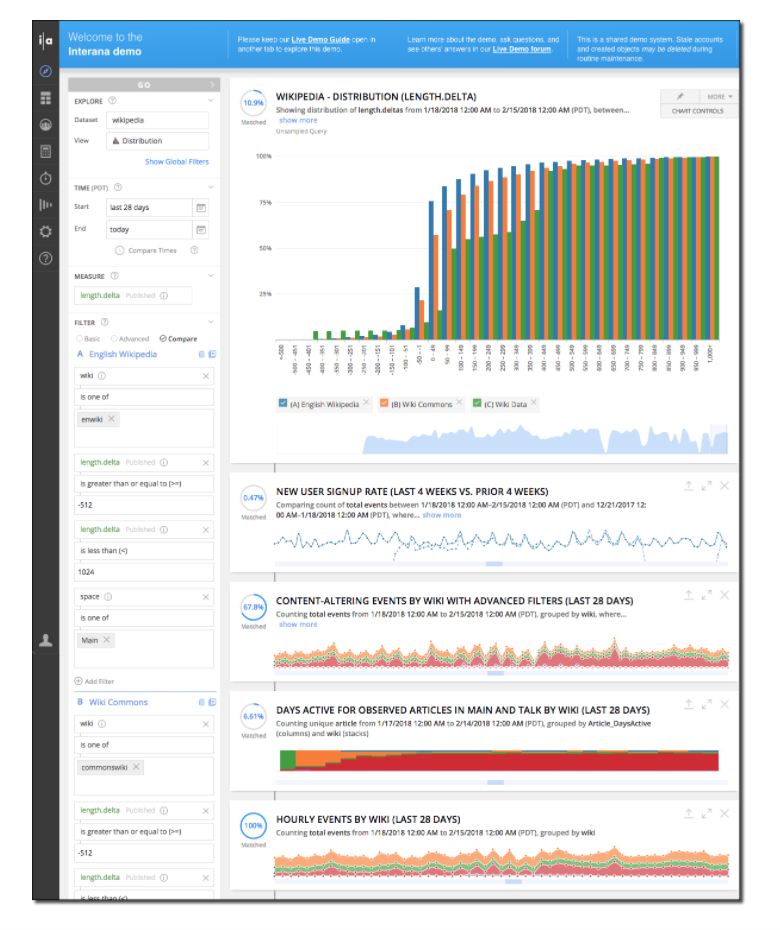Delete the Wiki Commons filter group

coord(202,702)
